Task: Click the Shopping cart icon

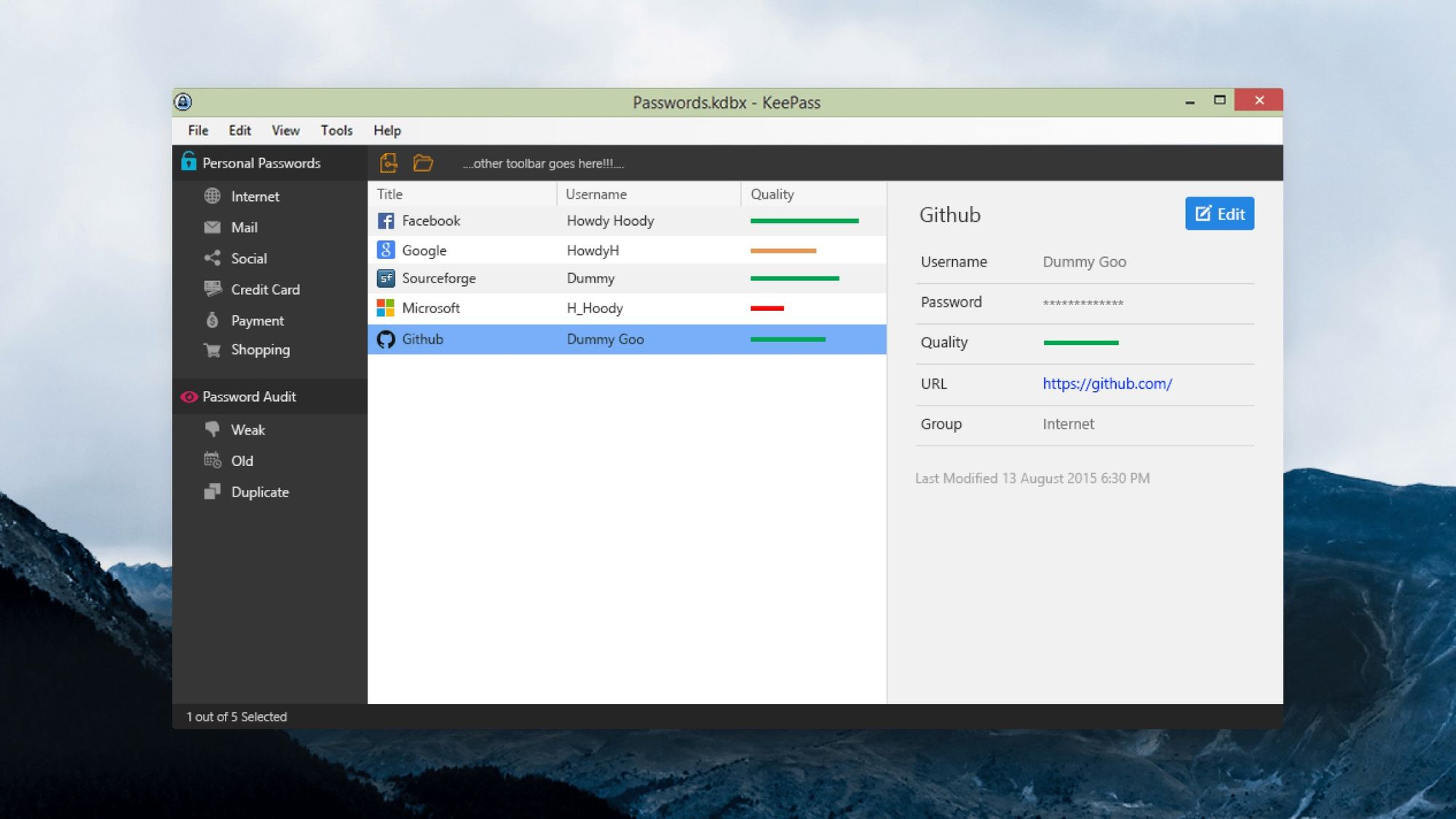Action: tap(212, 350)
